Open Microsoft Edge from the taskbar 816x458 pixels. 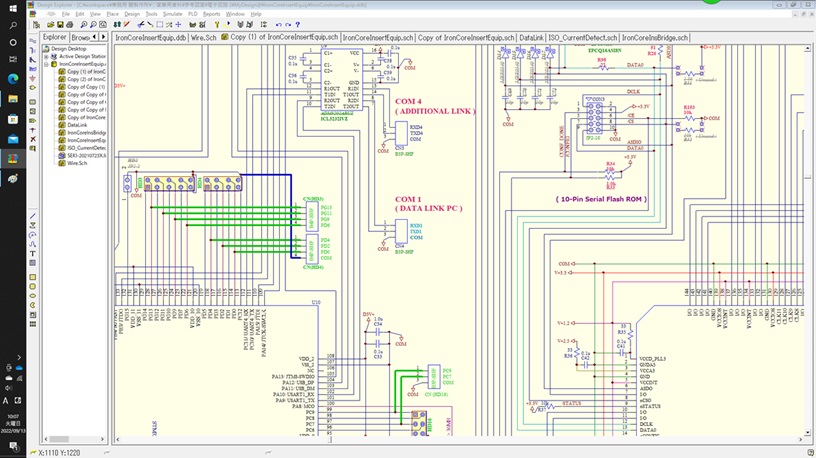(x=14, y=77)
